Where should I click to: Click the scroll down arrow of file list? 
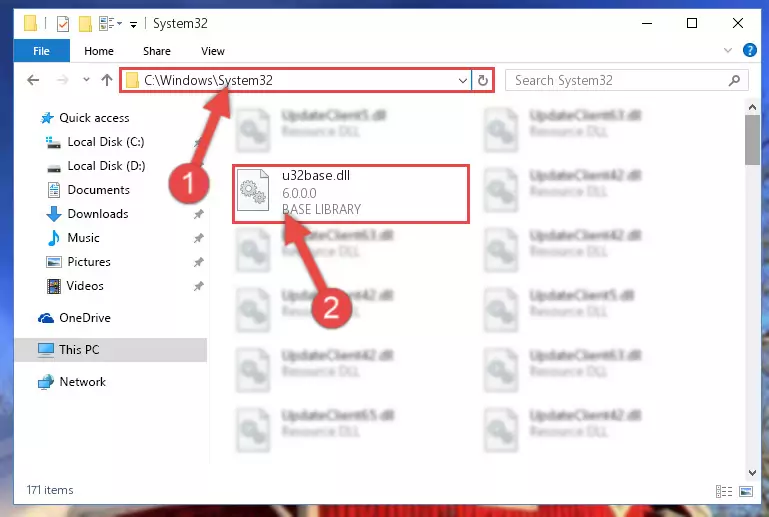(752, 472)
